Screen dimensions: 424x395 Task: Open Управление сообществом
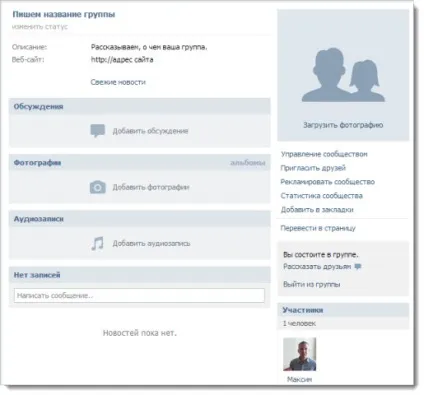(x=324, y=154)
